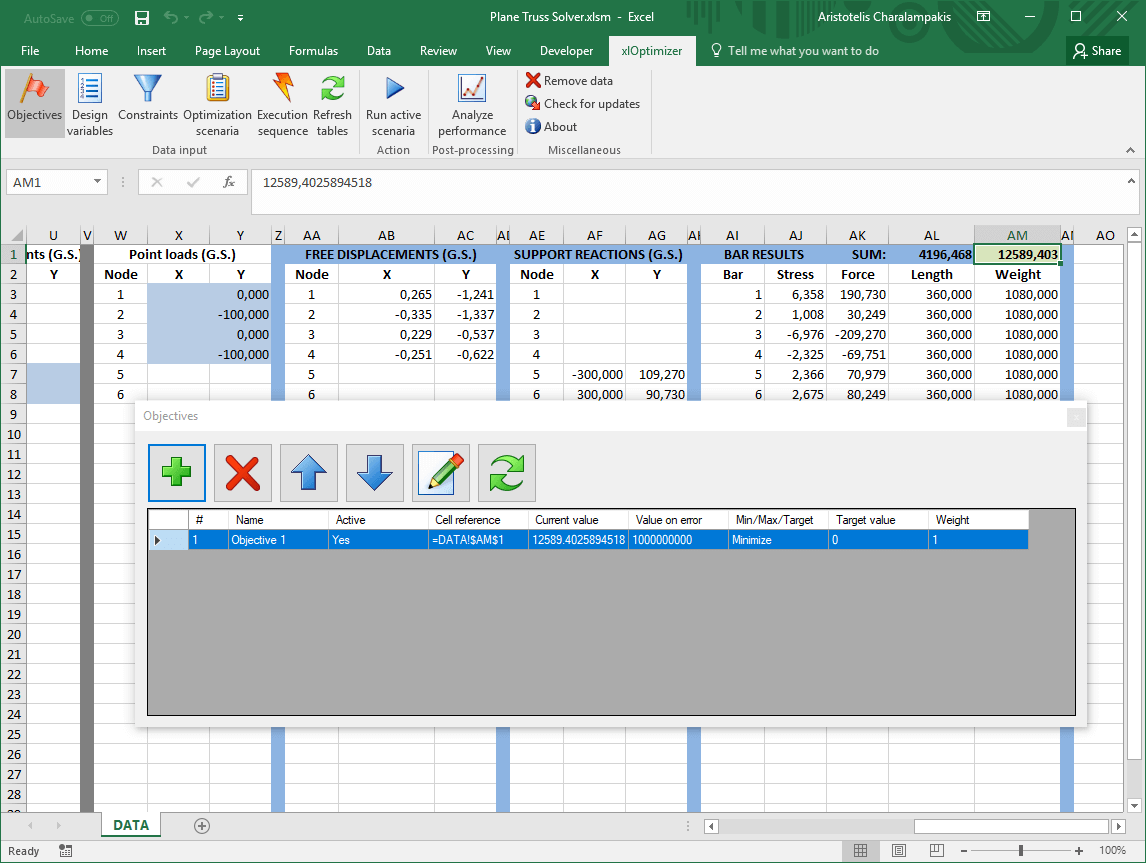1146x863 pixels.
Task: Add new objective with green plus
Action: coord(177,473)
